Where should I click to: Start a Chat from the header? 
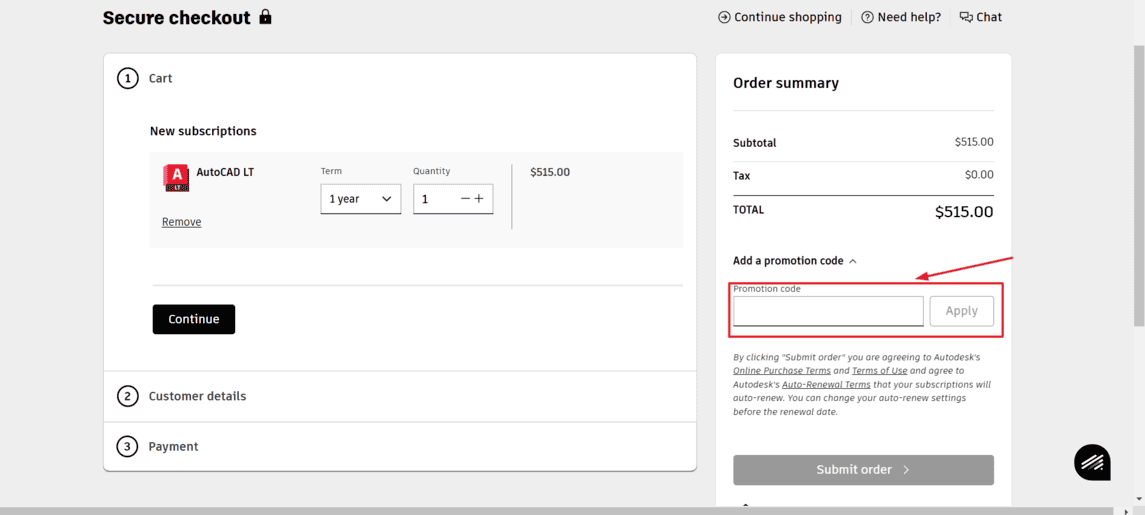click(x=981, y=17)
